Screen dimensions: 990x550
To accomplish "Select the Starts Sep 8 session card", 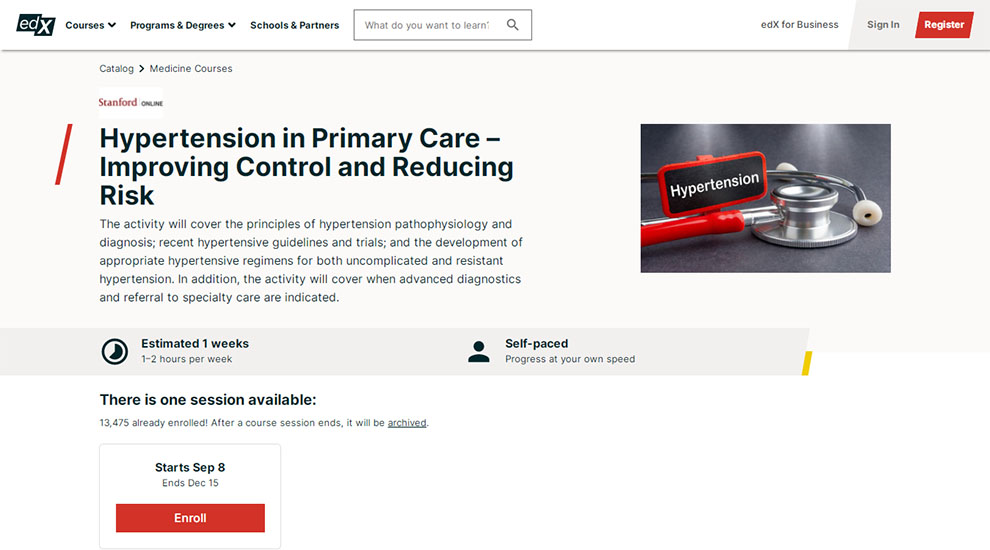I will coord(190,496).
